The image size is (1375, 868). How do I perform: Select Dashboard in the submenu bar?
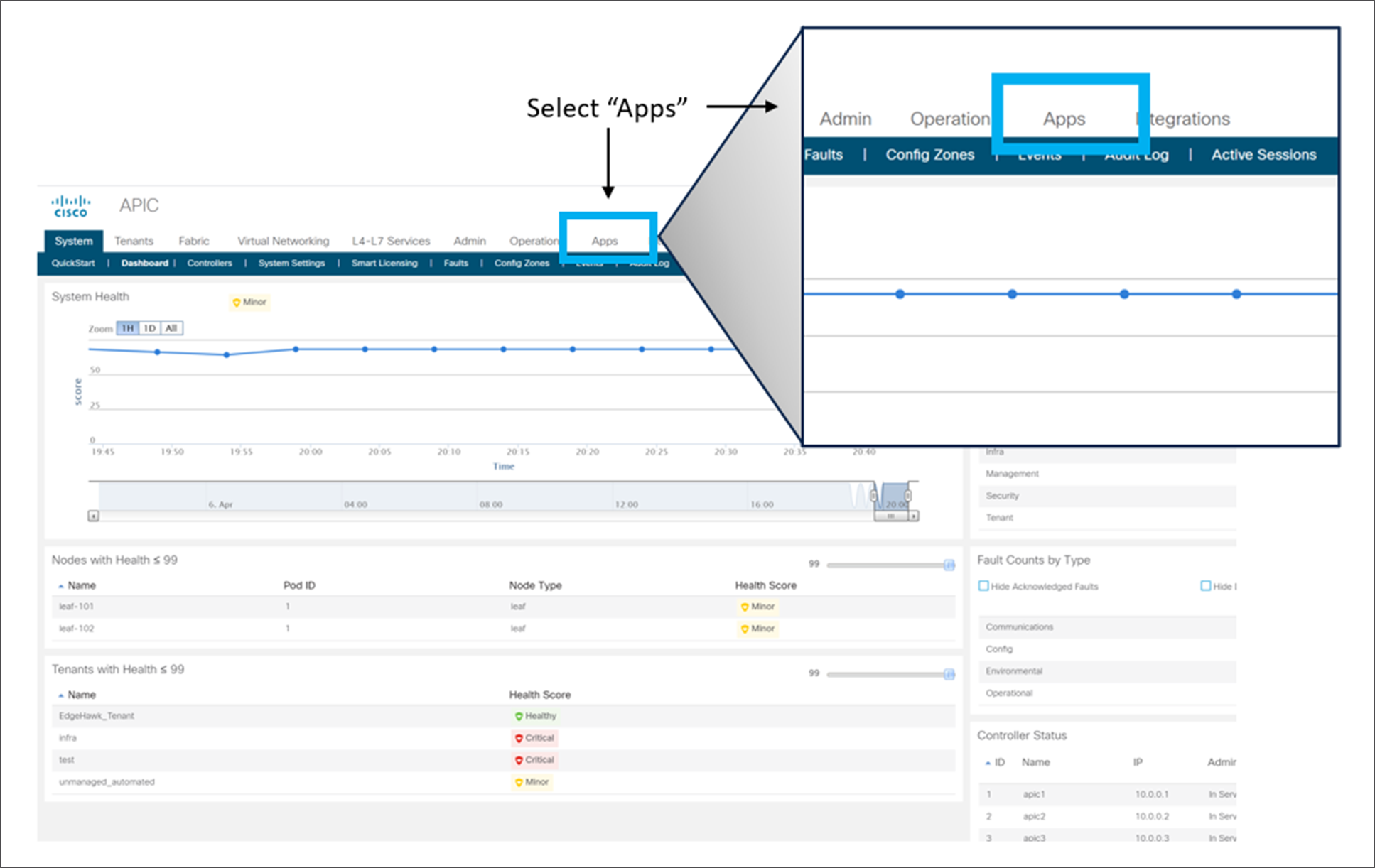(x=144, y=263)
